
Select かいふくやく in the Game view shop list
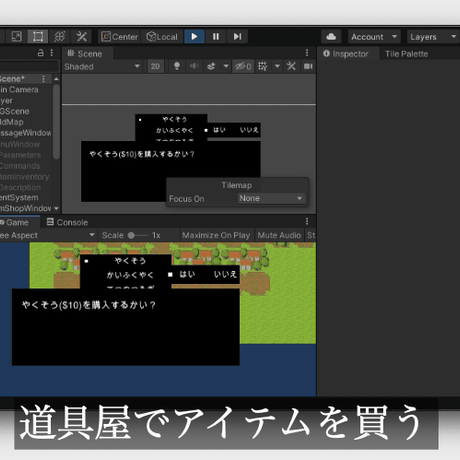pos(130,275)
